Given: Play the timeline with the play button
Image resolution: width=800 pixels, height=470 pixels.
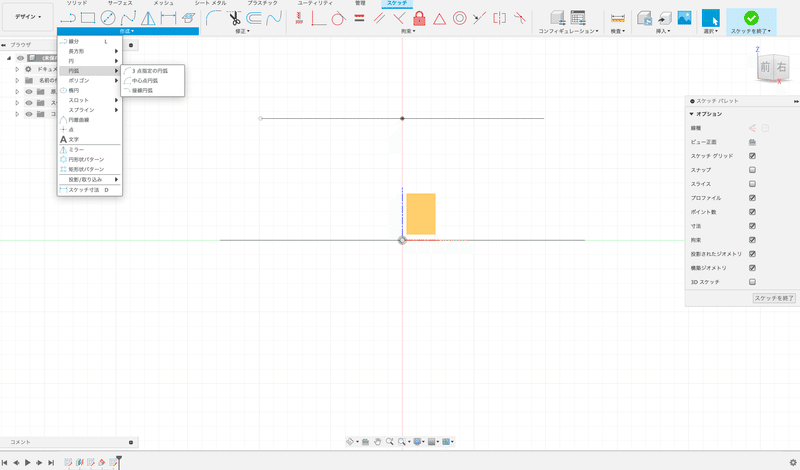Looking at the screenshot, I should [x=28, y=462].
